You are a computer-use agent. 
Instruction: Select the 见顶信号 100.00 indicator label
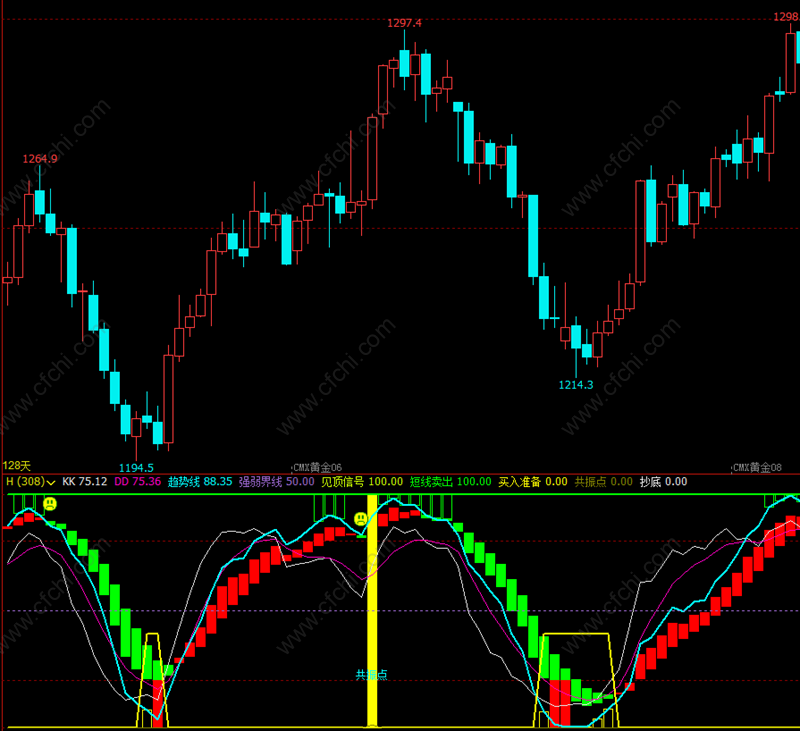coord(362,482)
